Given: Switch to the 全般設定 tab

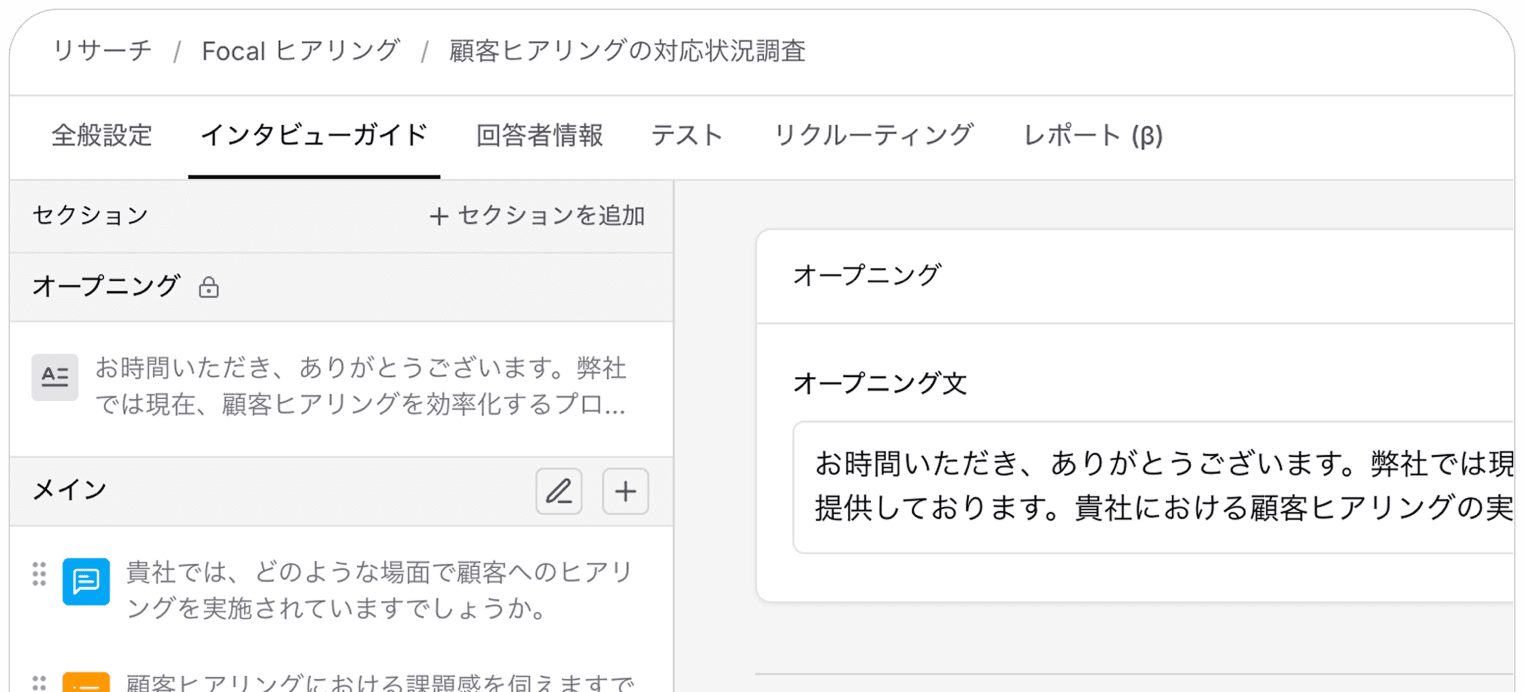Looking at the screenshot, I should click(x=102, y=135).
